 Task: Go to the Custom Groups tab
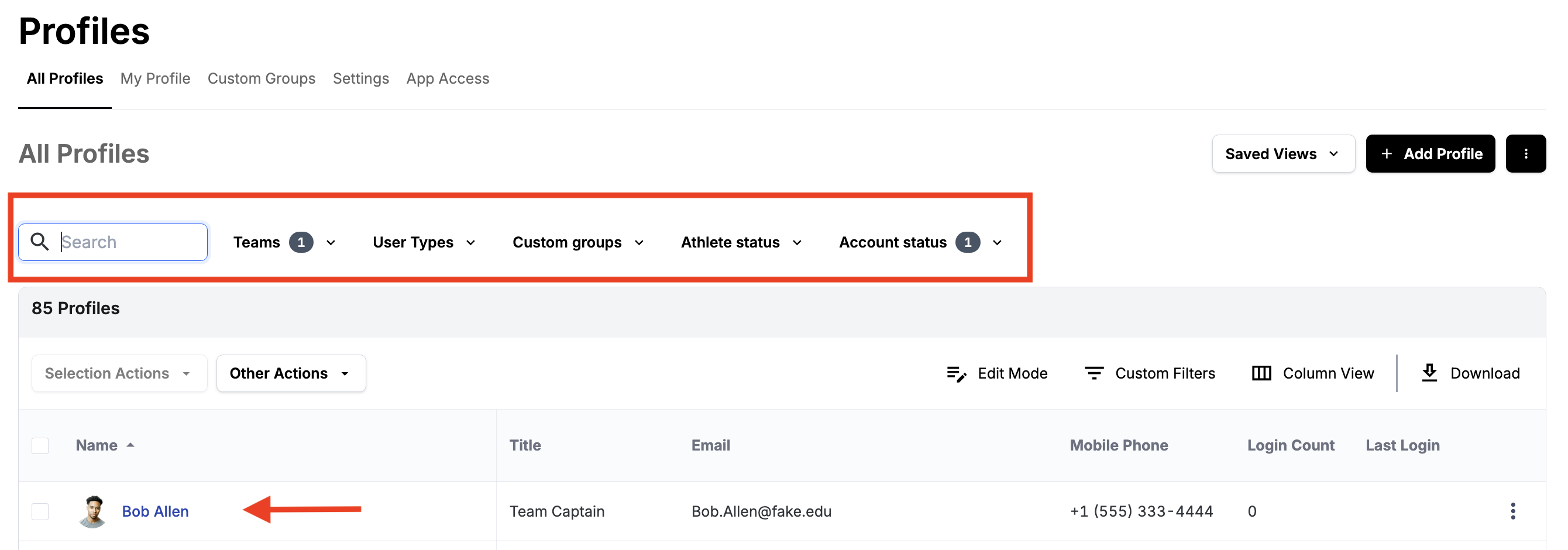[x=261, y=78]
